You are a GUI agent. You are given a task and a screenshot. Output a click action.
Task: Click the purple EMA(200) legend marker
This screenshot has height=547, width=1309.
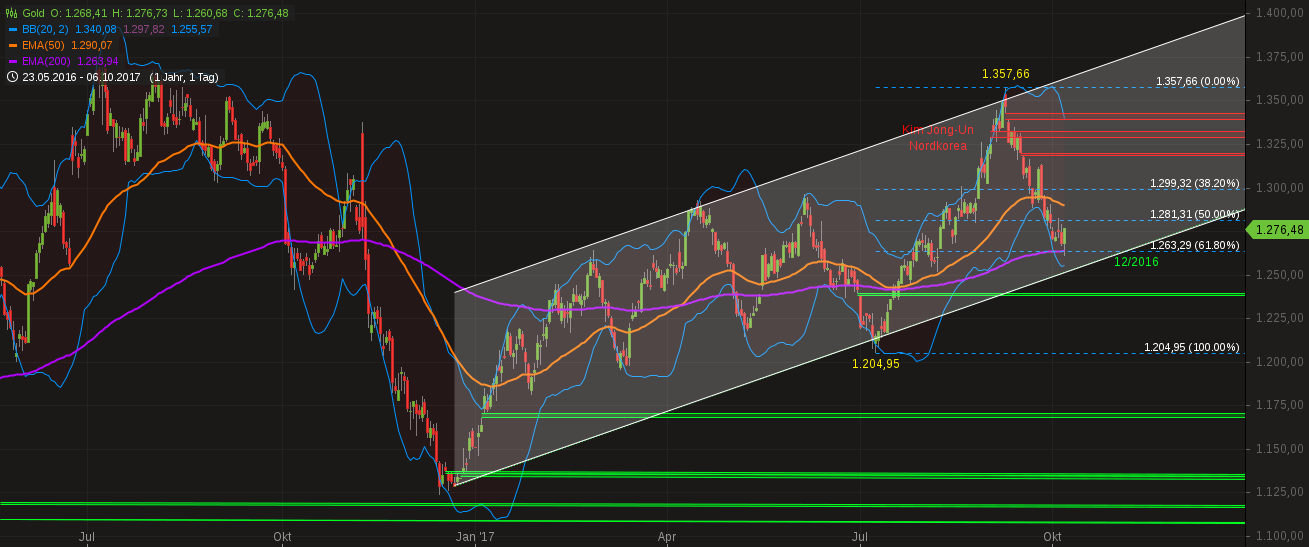[12, 61]
